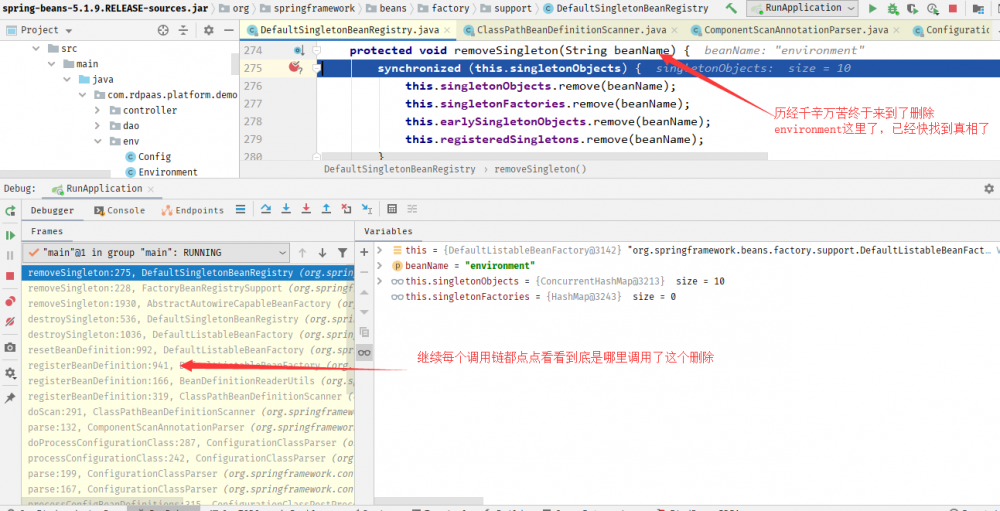Expand the 'this' variable node
The image size is (1000, 511).
tap(380, 250)
